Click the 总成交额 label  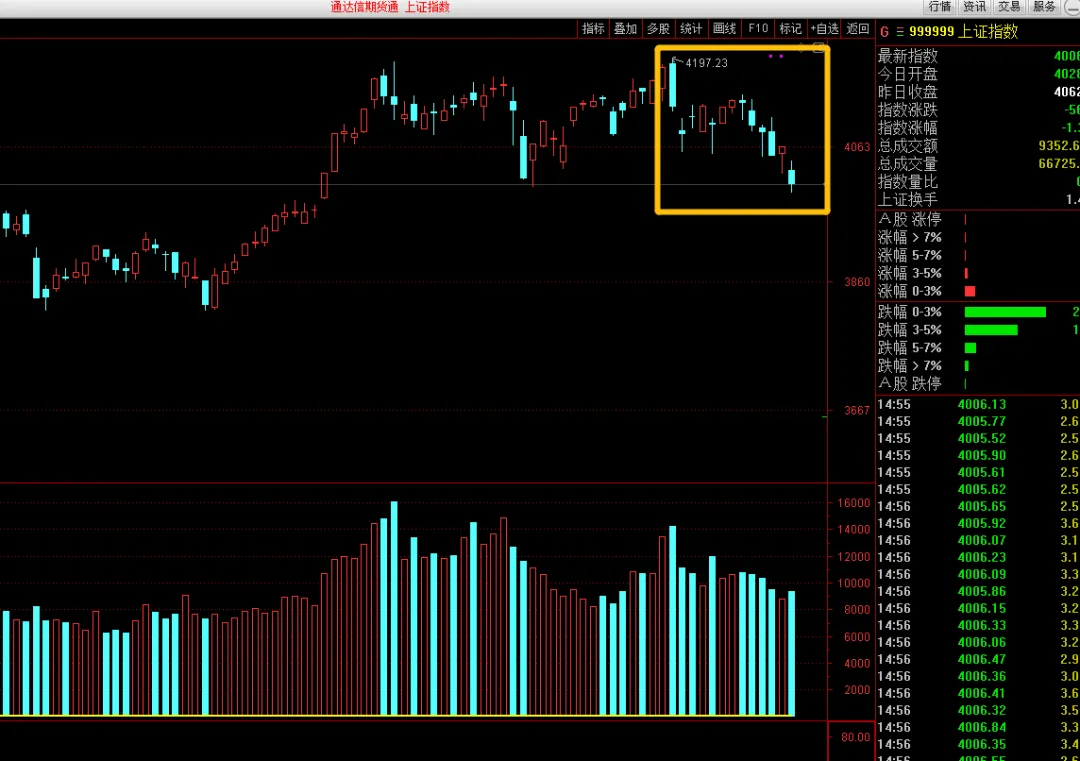907,145
